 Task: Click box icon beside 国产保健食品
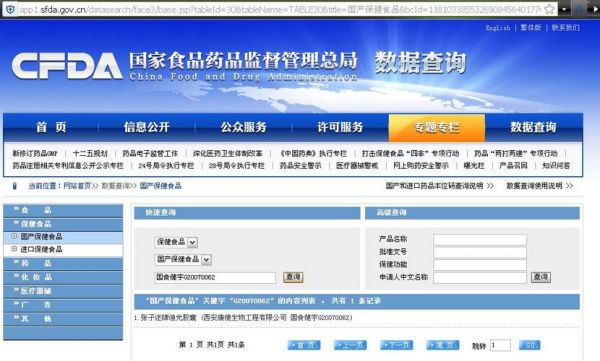click(14, 236)
